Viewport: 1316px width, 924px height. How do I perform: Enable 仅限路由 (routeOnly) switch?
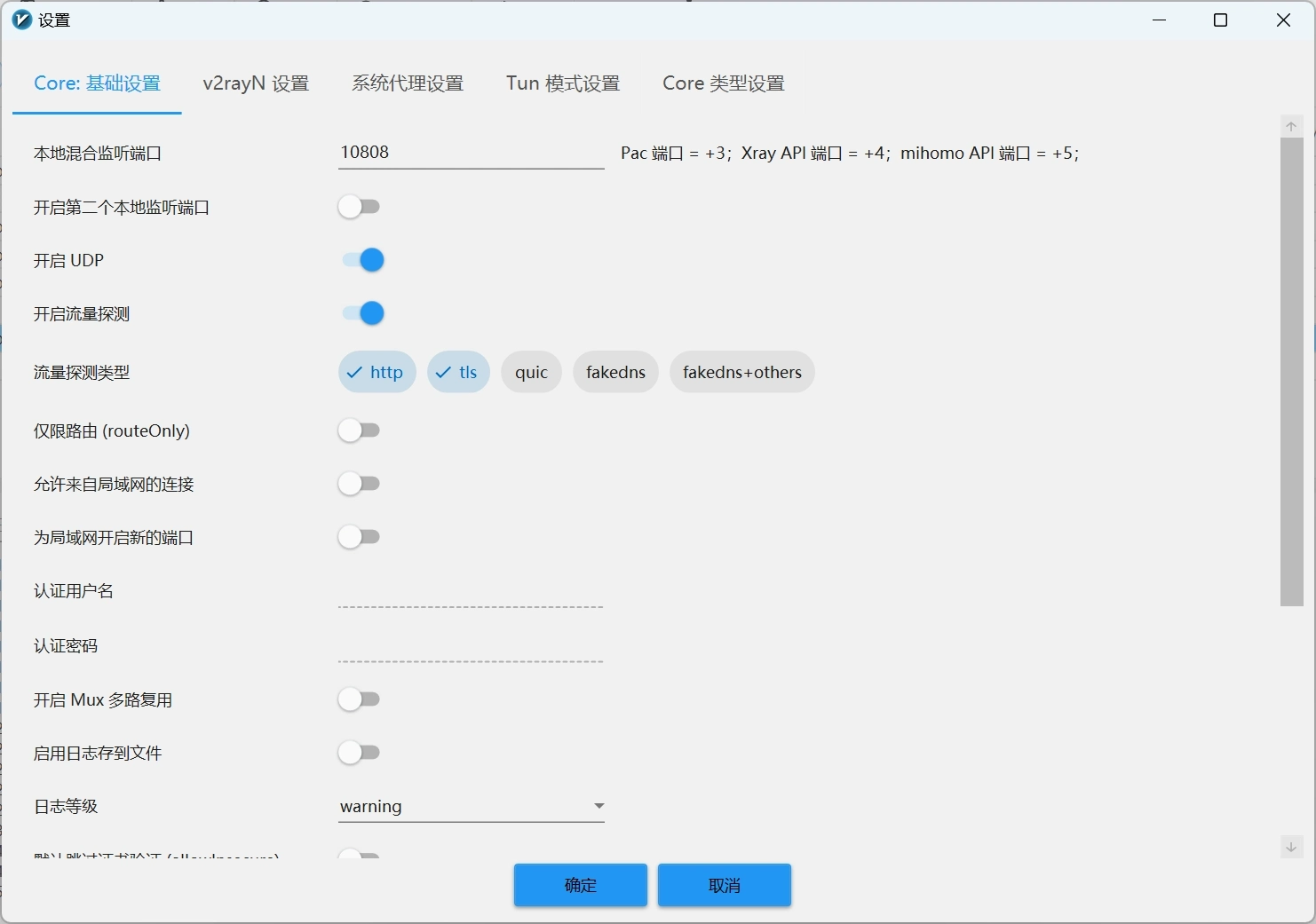coord(359,430)
